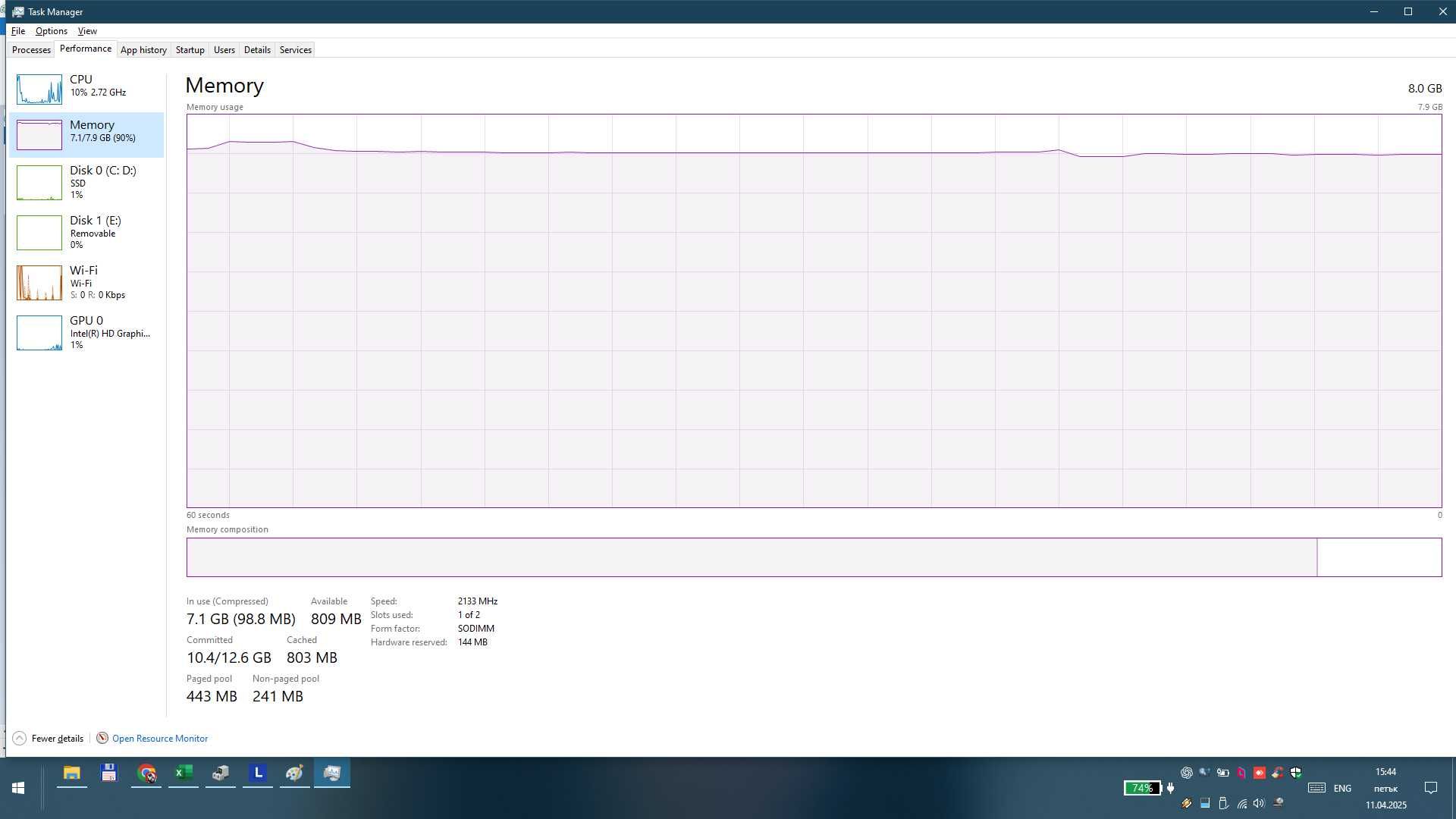This screenshot has width=1456, height=819.
Task: Open the Chrome icon in the taskbar
Action: click(x=146, y=773)
